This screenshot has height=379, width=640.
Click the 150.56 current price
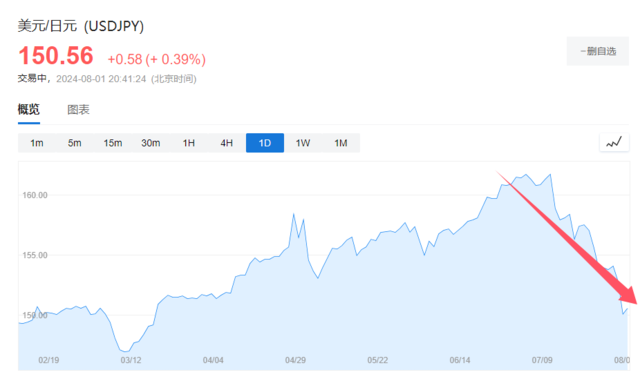click(x=56, y=55)
